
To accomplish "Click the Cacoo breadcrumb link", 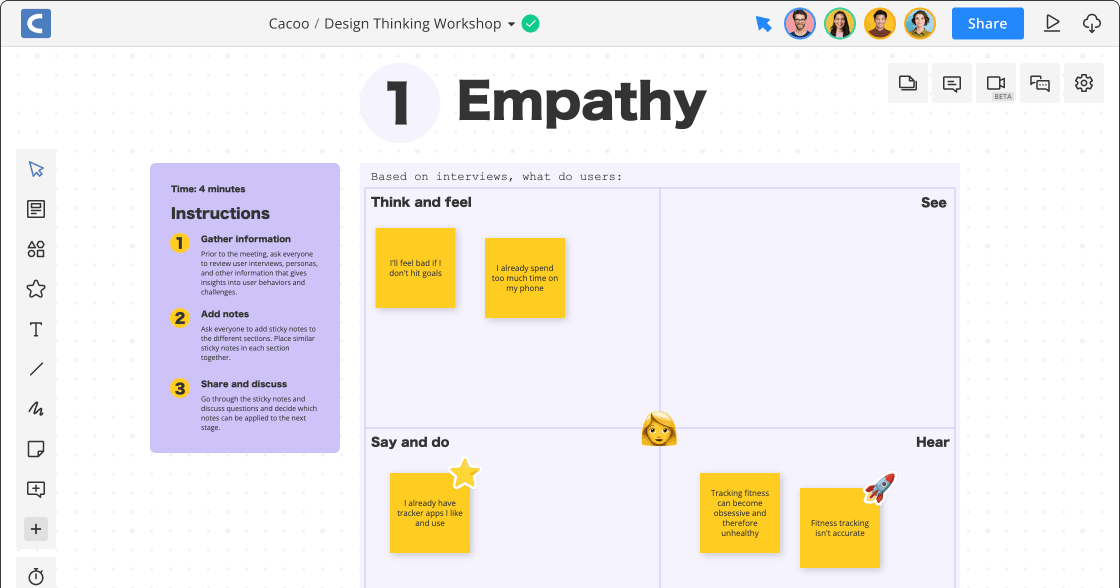I will point(289,22).
